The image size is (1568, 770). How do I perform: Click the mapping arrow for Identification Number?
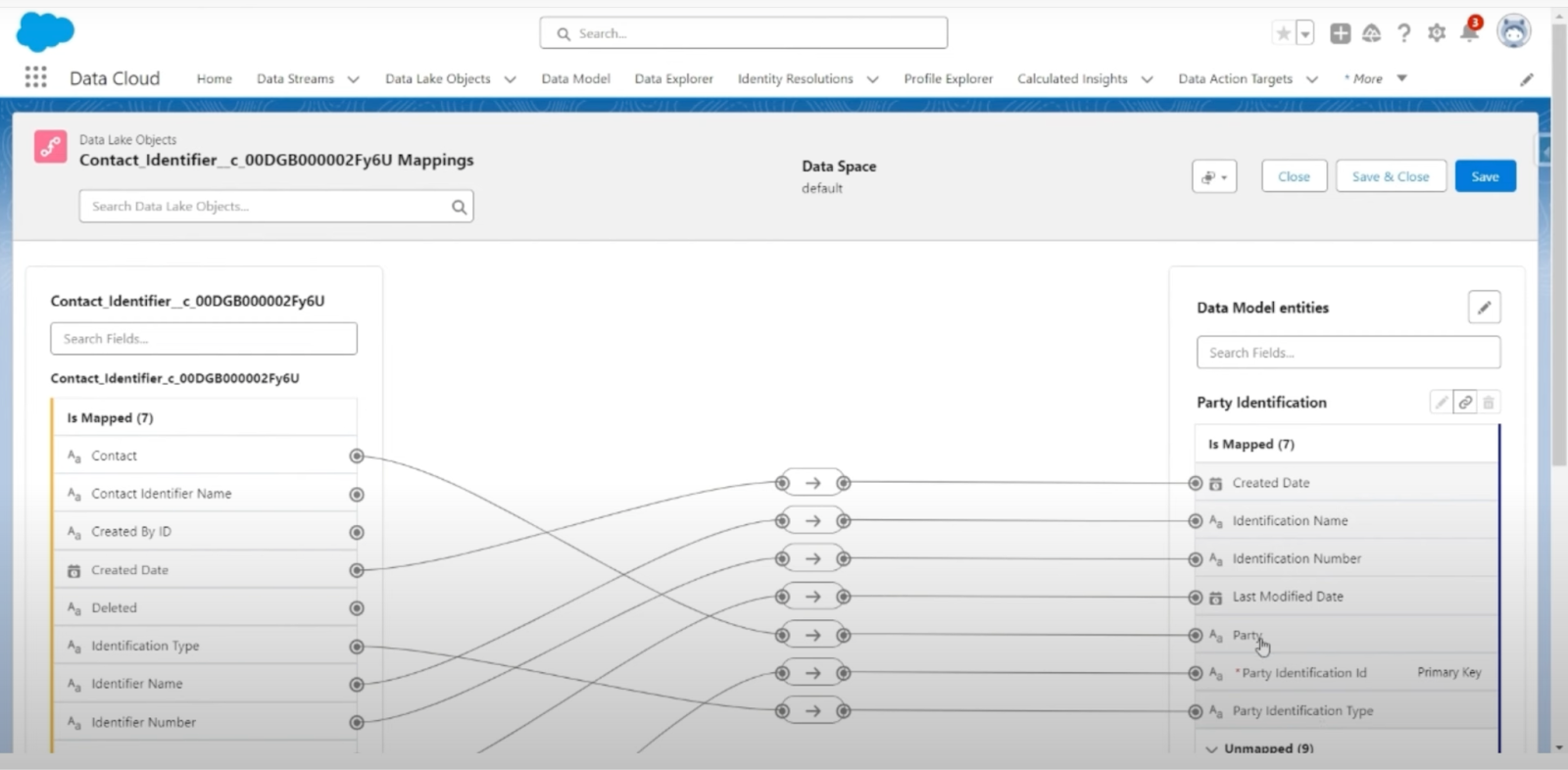pyautogui.click(x=812, y=559)
